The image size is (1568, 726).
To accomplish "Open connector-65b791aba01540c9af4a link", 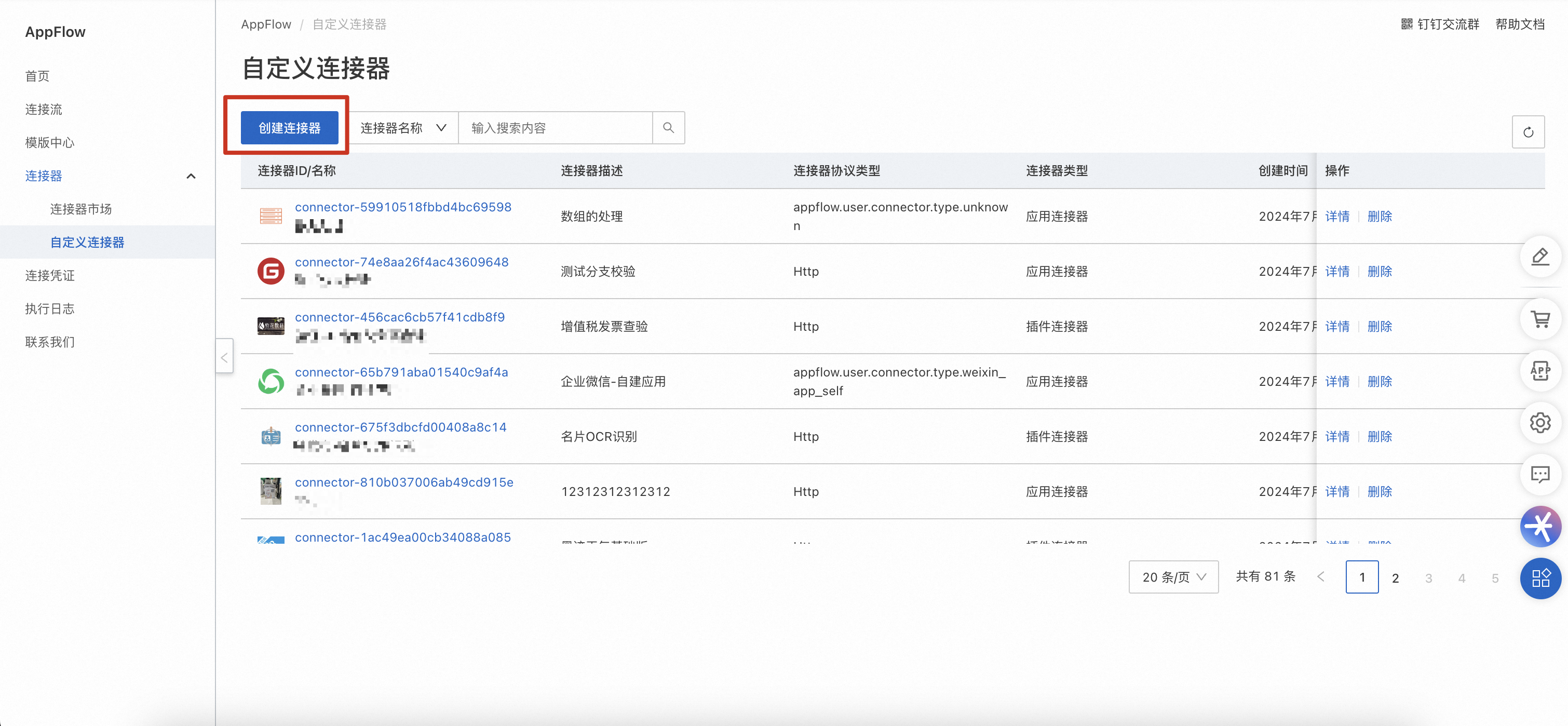I will (x=401, y=372).
